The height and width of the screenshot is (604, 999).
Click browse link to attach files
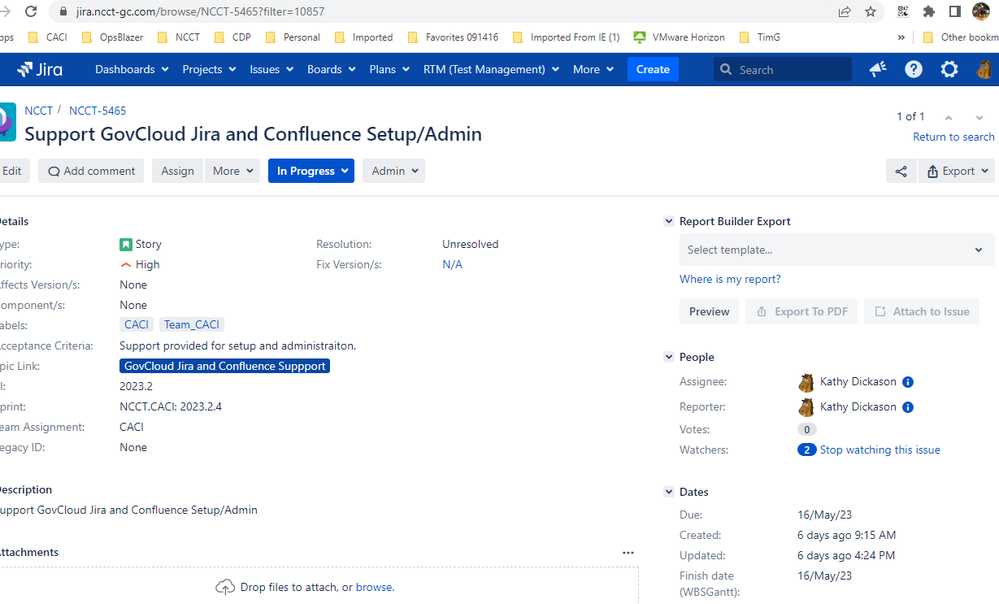click(x=375, y=587)
